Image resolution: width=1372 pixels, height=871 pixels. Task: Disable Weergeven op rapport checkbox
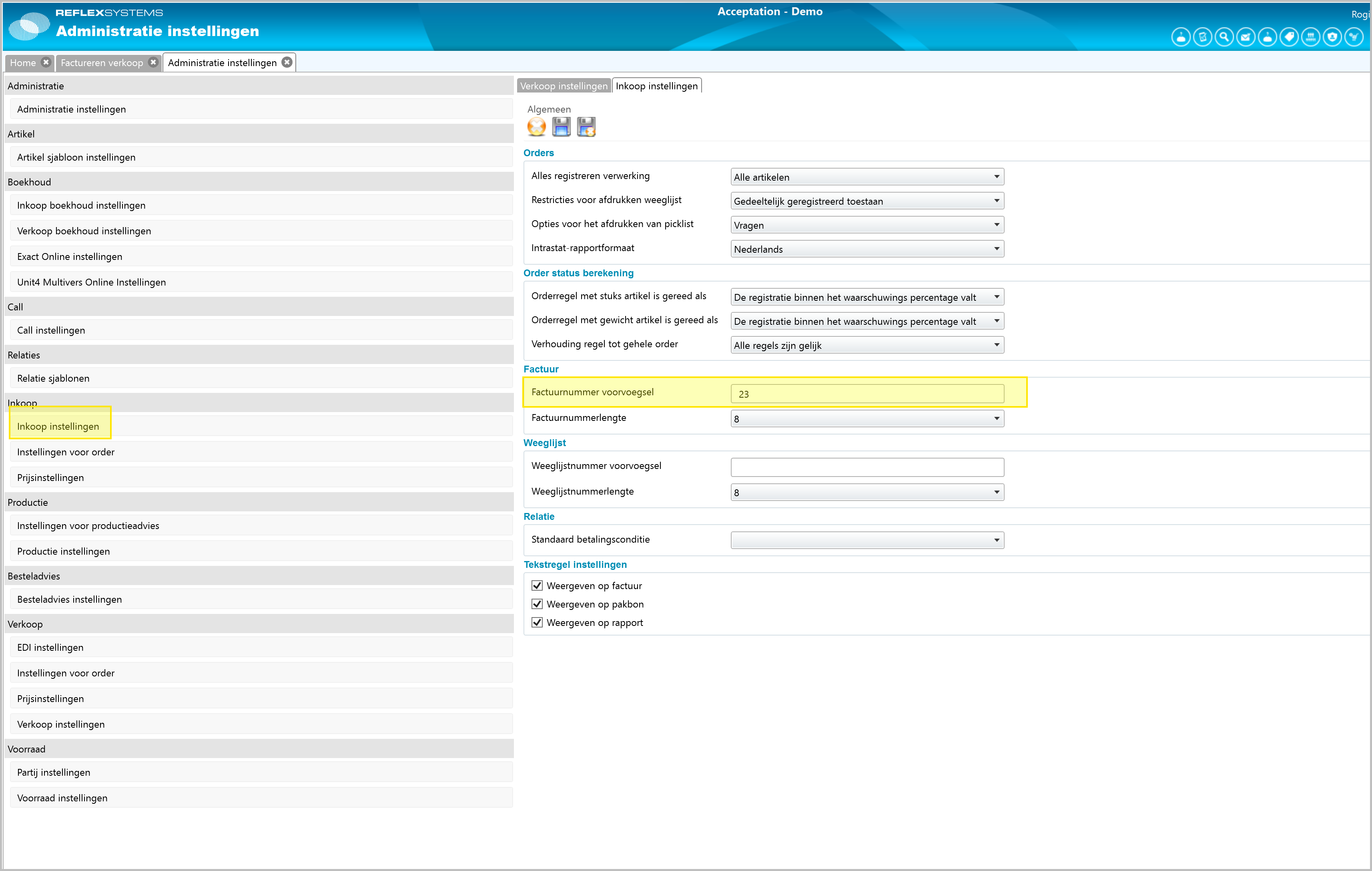537,622
